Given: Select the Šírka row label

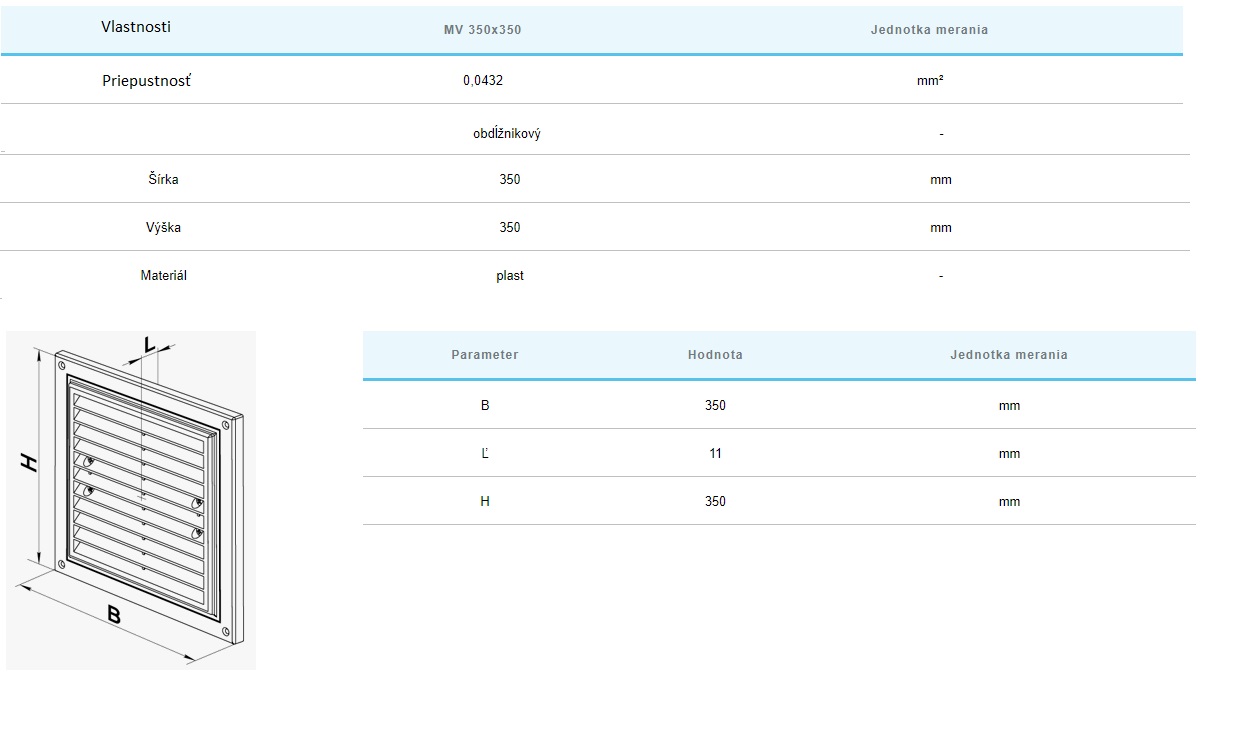Looking at the screenshot, I should tap(163, 180).
